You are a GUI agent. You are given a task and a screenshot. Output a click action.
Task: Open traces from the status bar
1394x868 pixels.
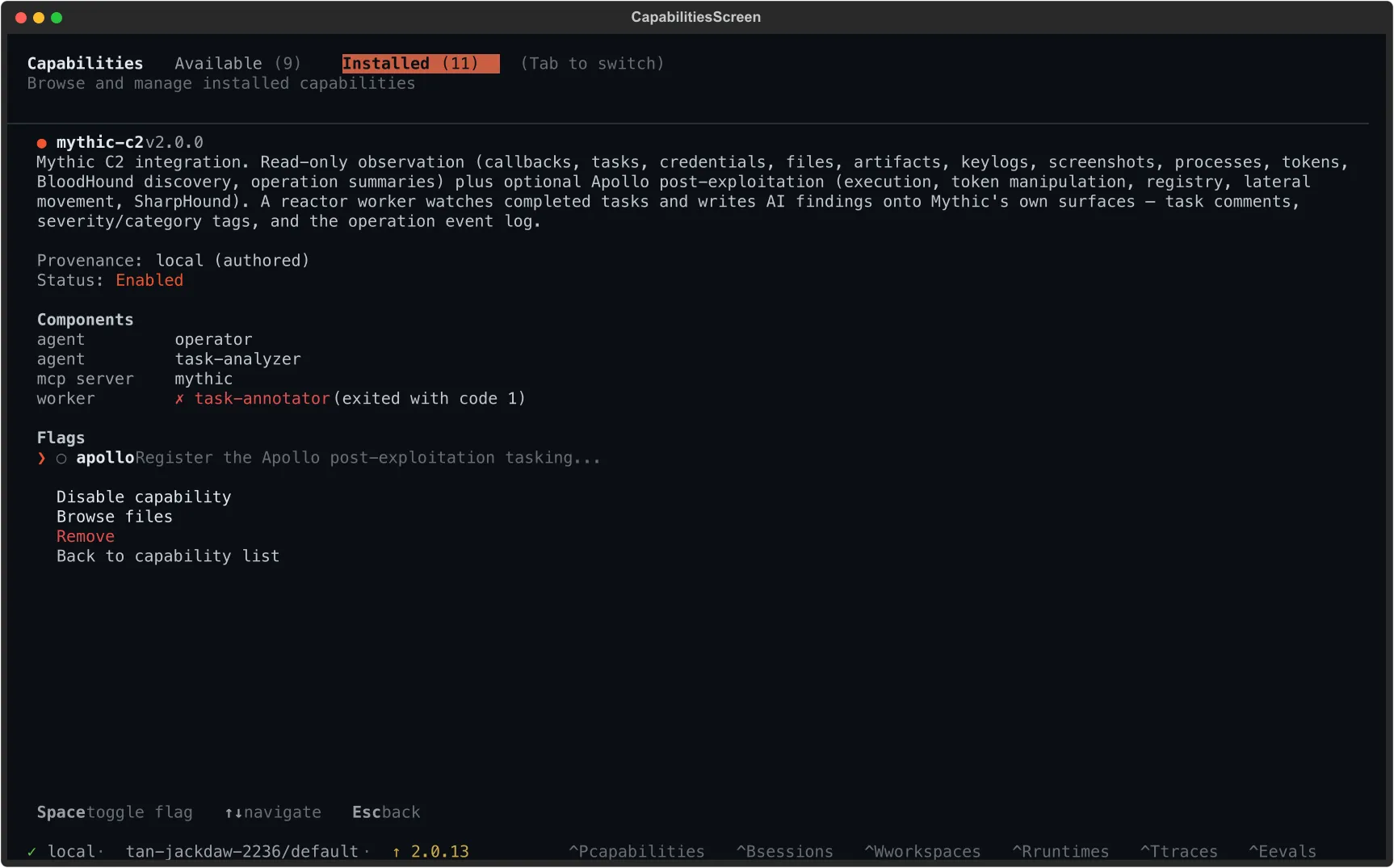1179,851
